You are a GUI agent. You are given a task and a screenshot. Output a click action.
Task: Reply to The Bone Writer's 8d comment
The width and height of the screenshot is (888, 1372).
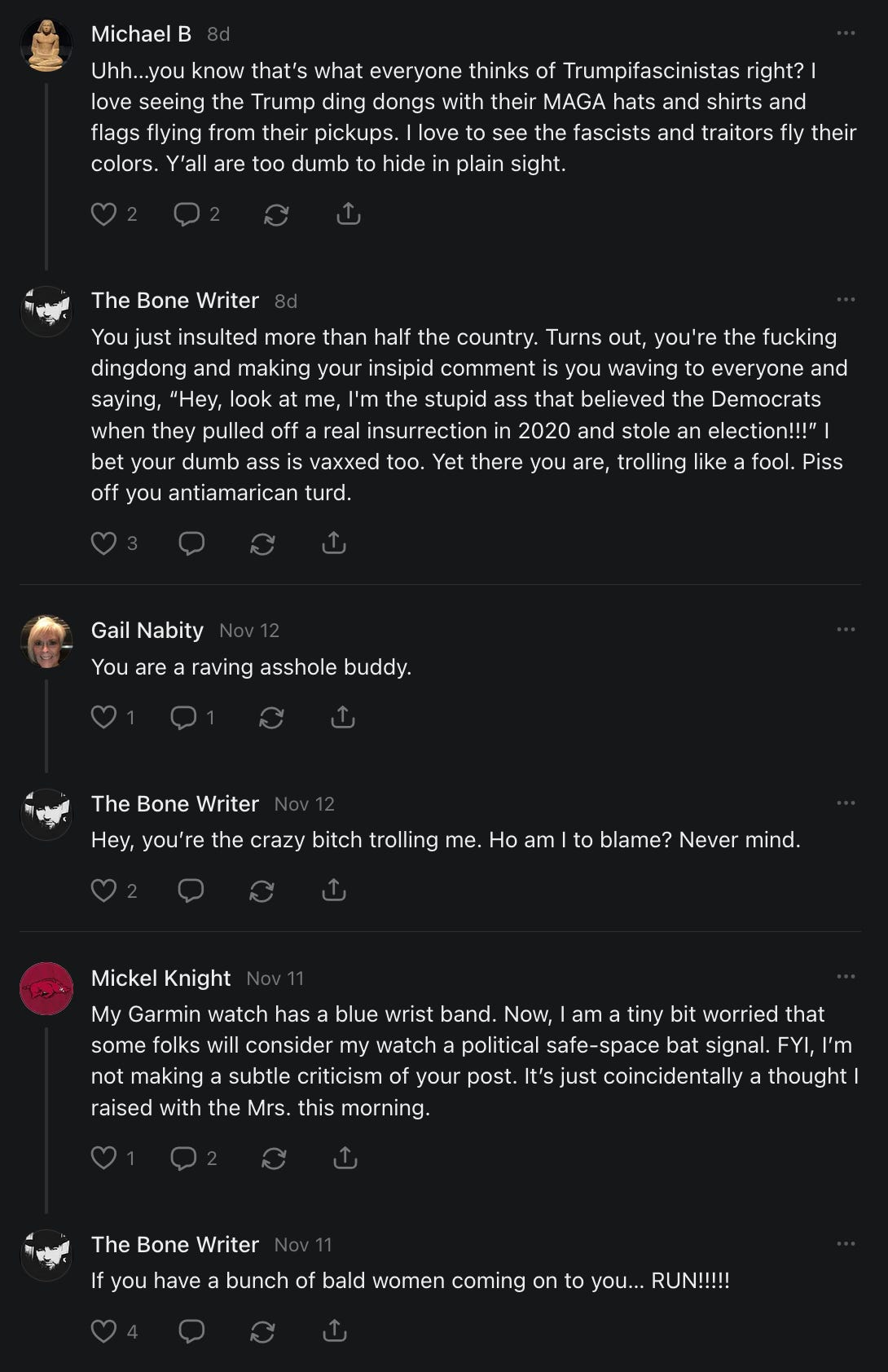[191, 543]
